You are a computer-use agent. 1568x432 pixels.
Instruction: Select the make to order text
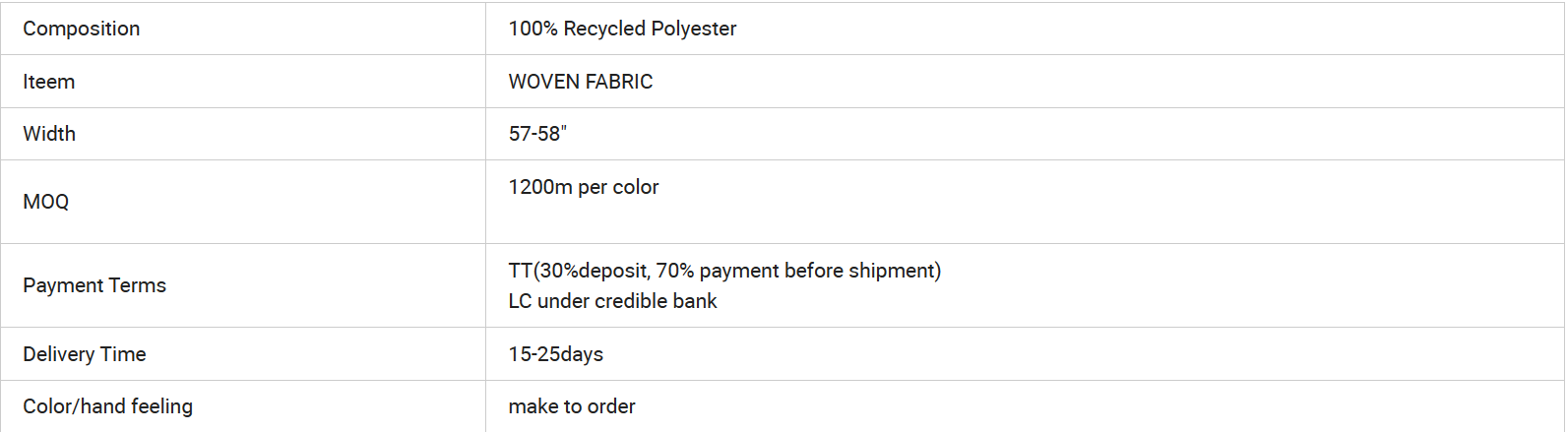572,406
